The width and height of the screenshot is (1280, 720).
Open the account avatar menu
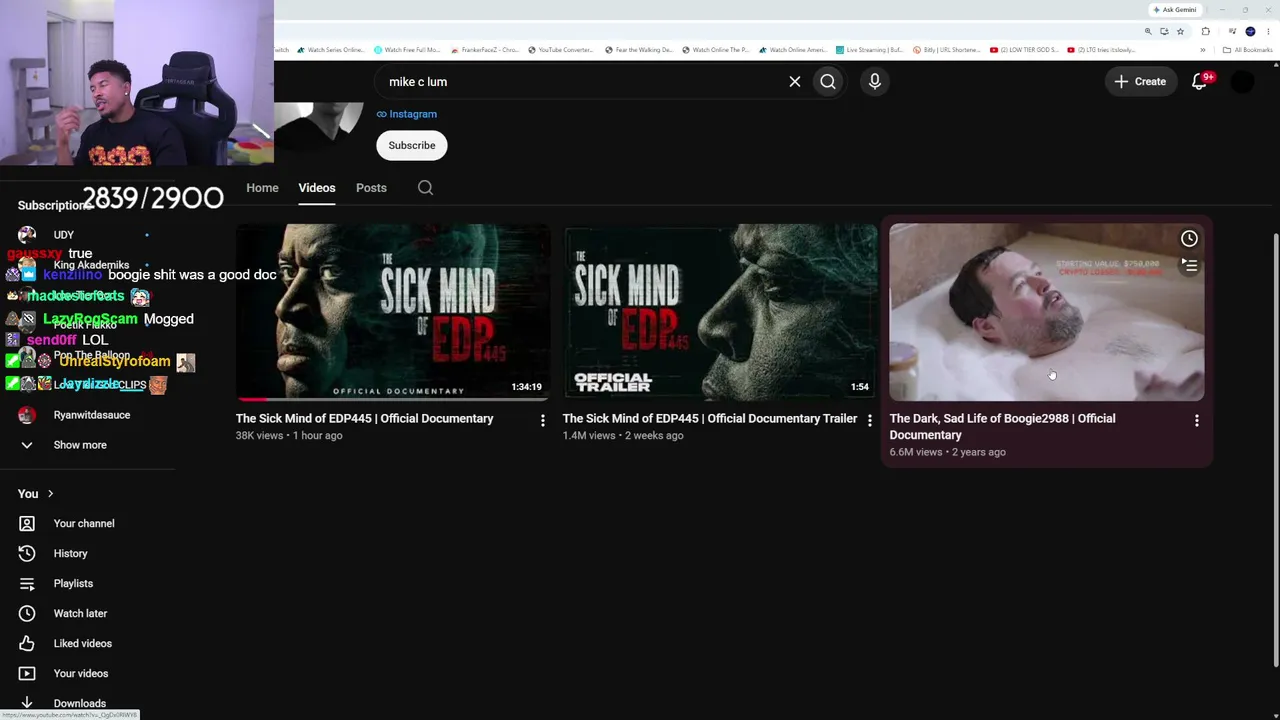click(1242, 82)
